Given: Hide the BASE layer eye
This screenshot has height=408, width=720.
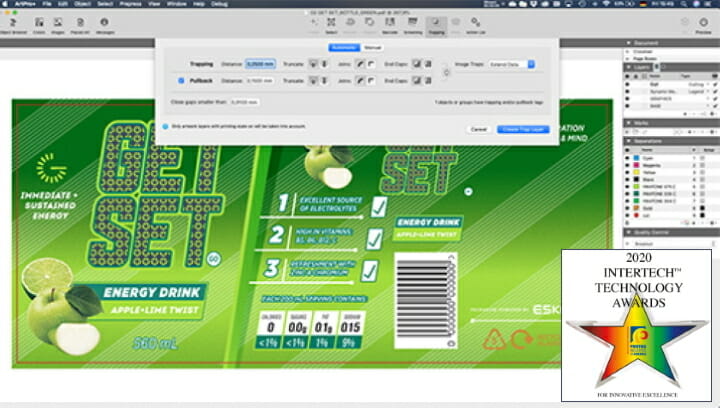Looking at the screenshot, I should (x=627, y=106).
